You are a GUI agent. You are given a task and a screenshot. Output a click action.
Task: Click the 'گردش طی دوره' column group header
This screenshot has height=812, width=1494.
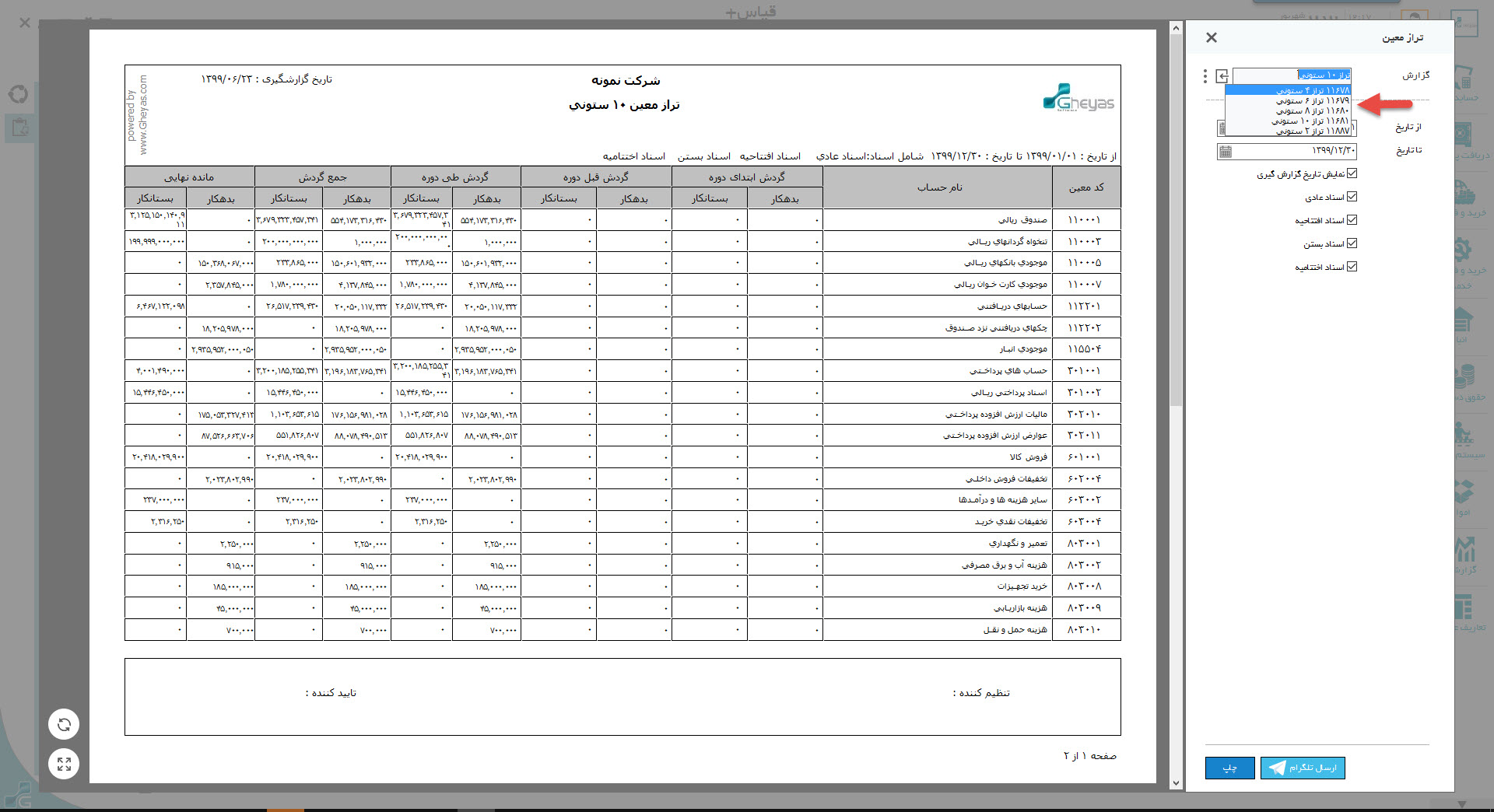coord(455,177)
